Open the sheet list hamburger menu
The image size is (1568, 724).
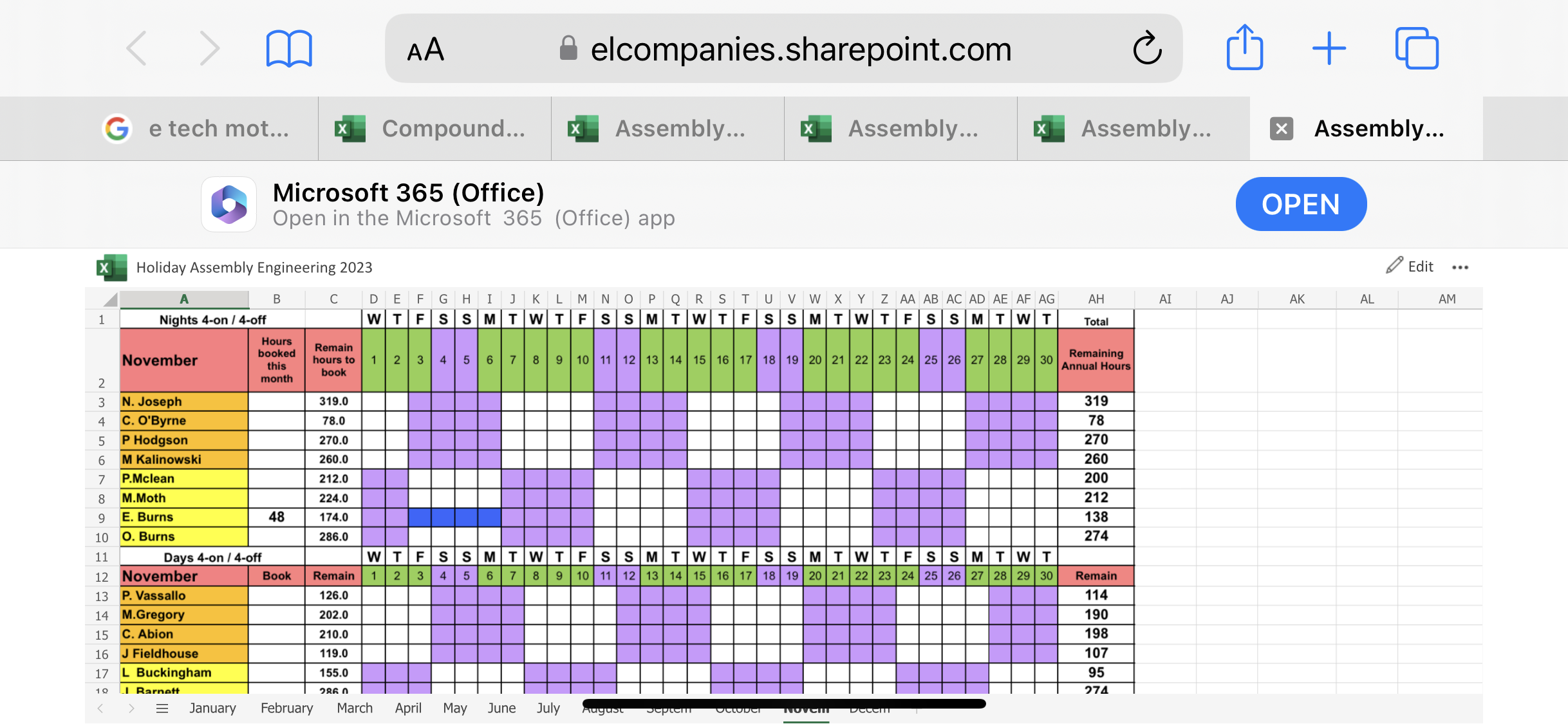(162, 708)
